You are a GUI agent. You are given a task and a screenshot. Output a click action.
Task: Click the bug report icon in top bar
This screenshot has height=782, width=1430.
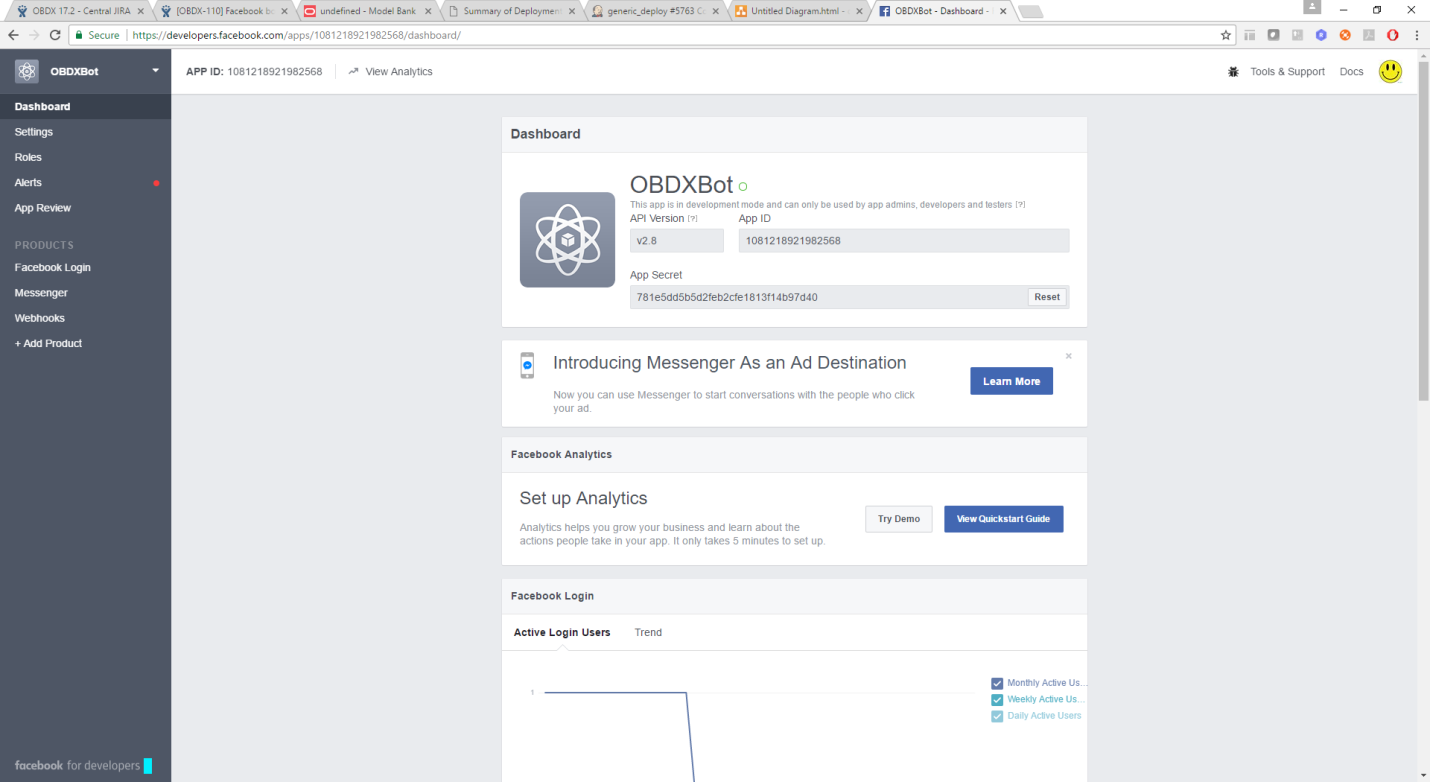click(x=1233, y=72)
